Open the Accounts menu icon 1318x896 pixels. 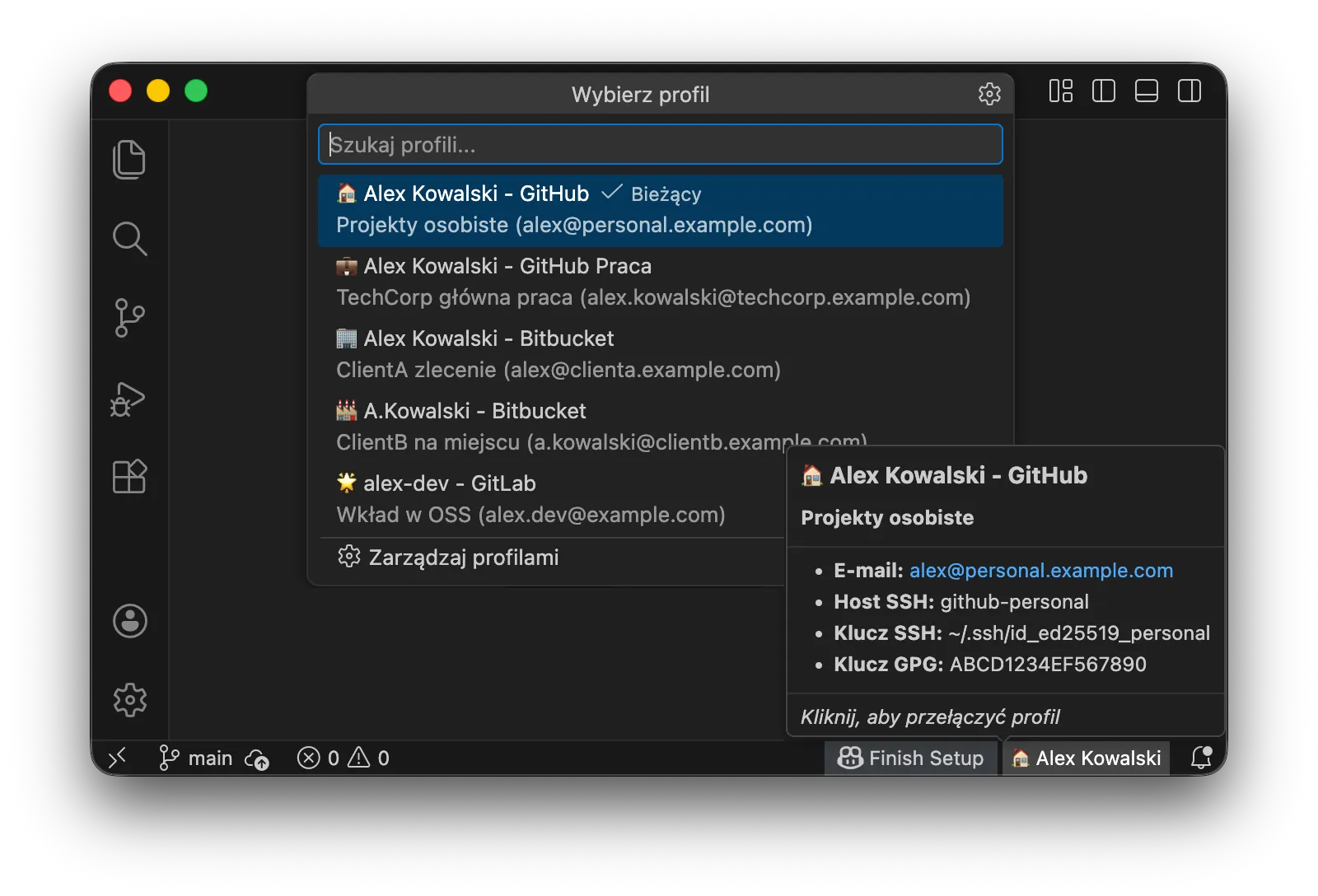(130, 621)
